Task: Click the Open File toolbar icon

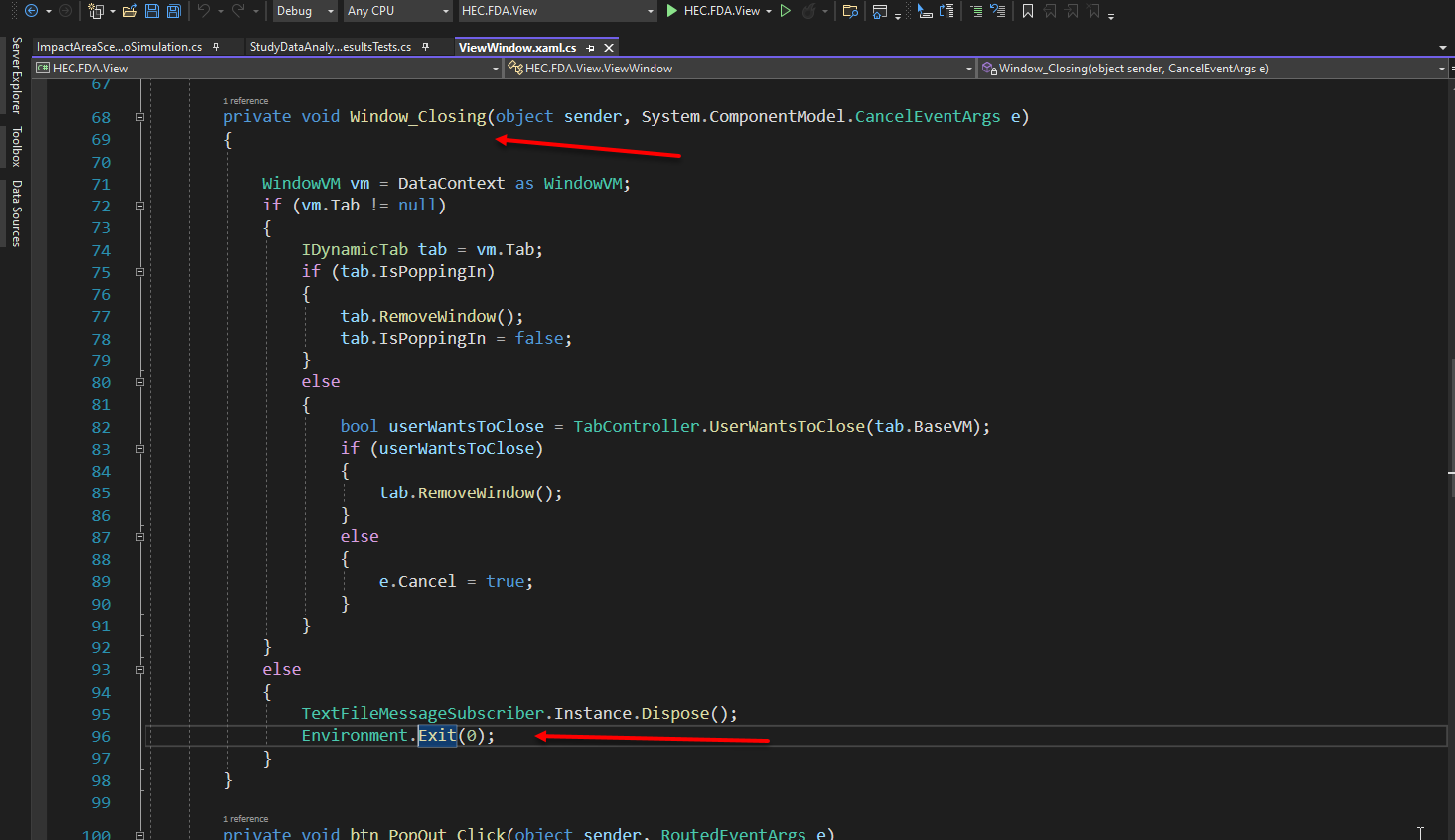Action: pyautogui.click(x=130, y=11)
